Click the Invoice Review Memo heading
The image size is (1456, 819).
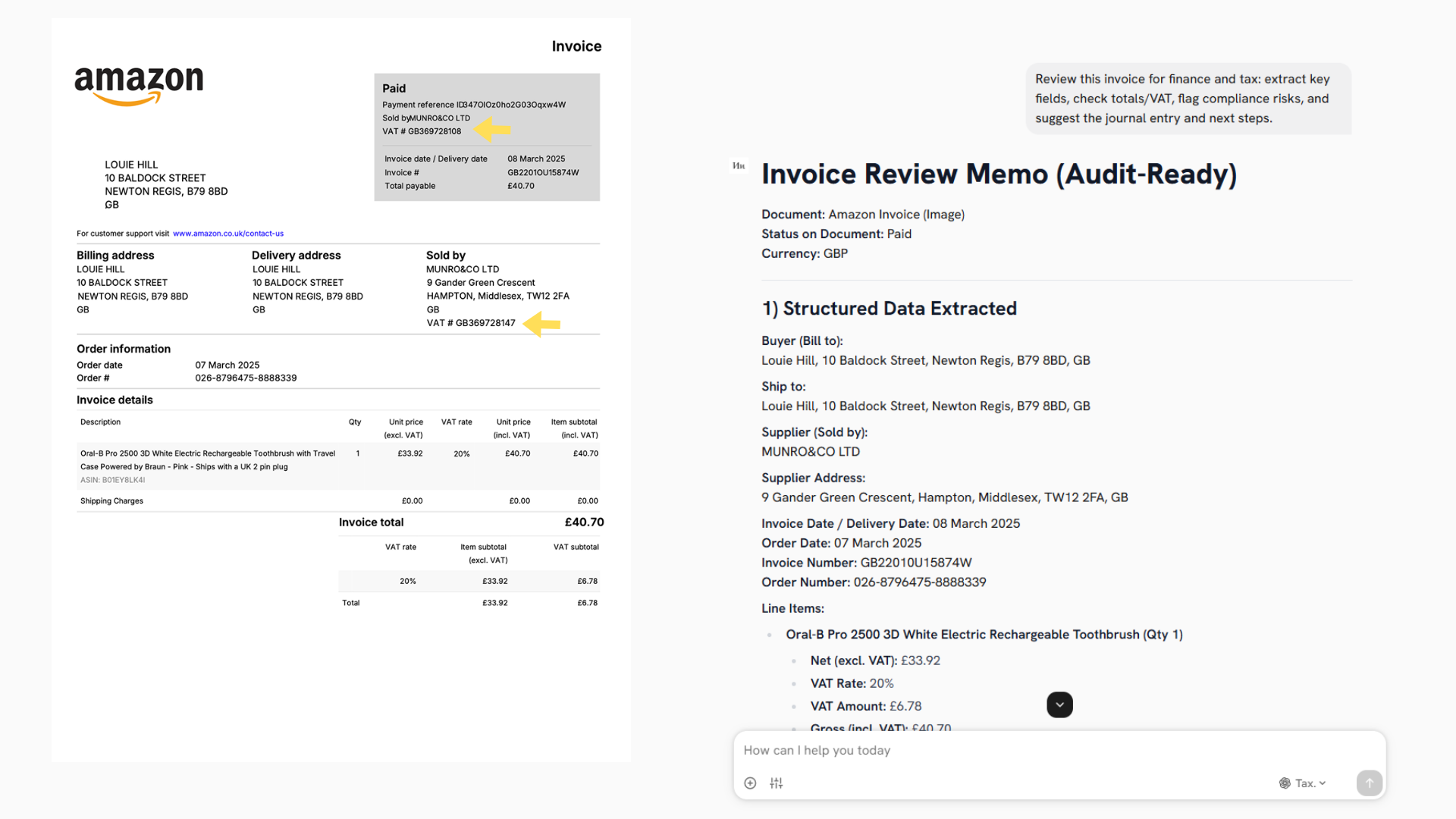coord(999,174)
